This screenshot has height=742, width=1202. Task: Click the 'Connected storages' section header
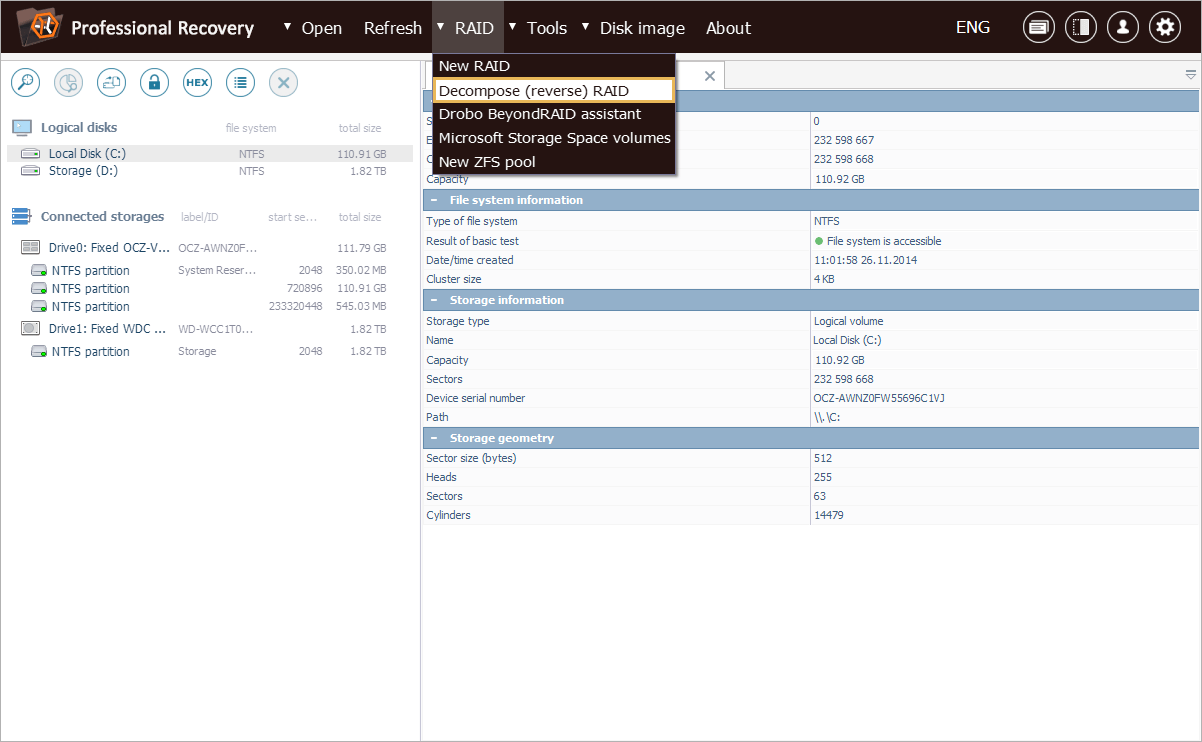coord(102,216)
